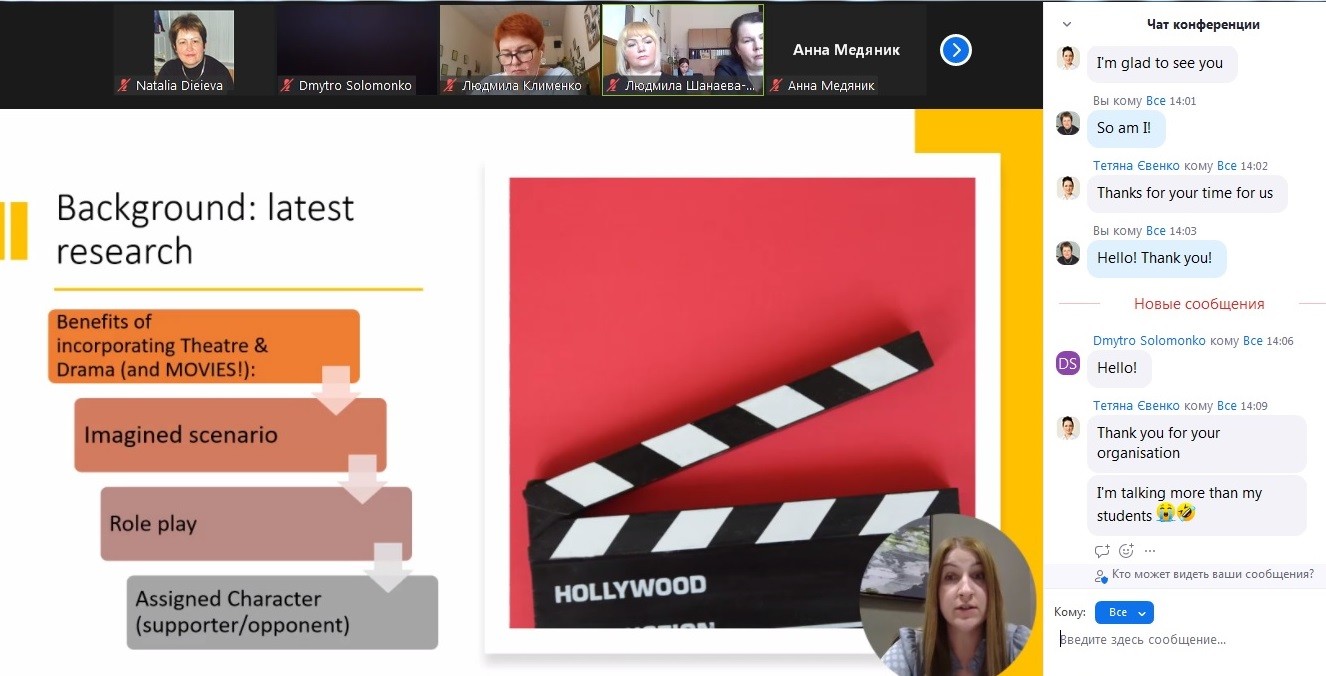Click muted mic icon beside Людмила Шанаева

pos(613,86)
